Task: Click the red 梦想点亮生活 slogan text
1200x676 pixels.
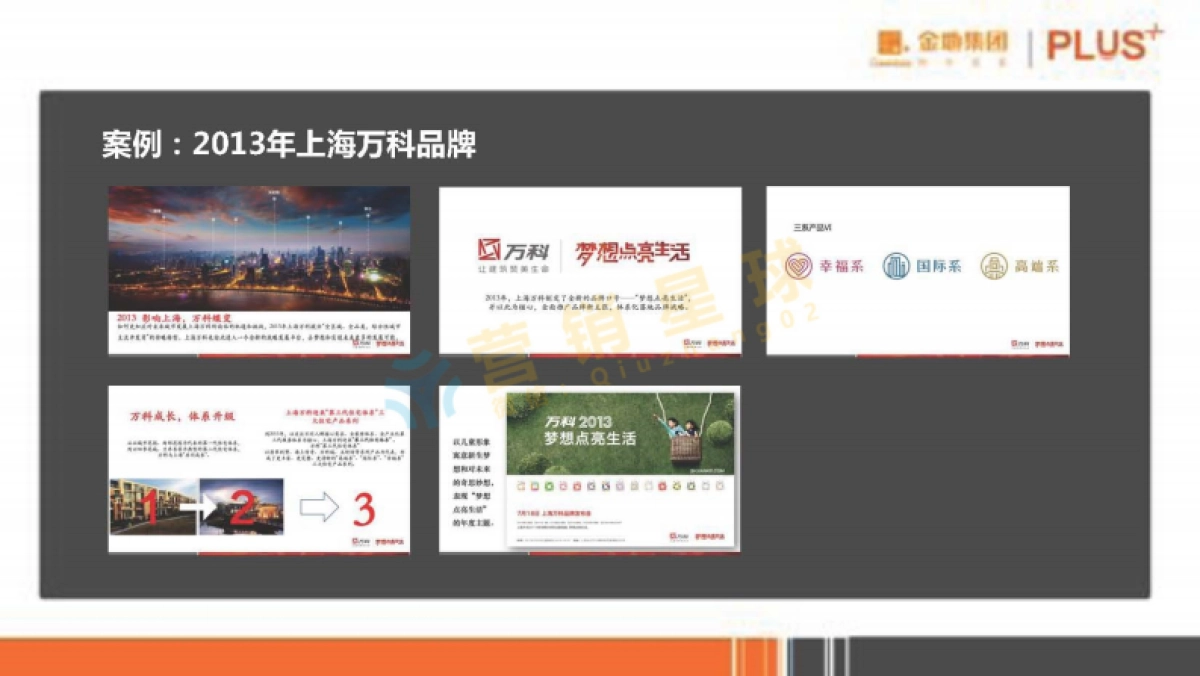Action: pos(632,252)
